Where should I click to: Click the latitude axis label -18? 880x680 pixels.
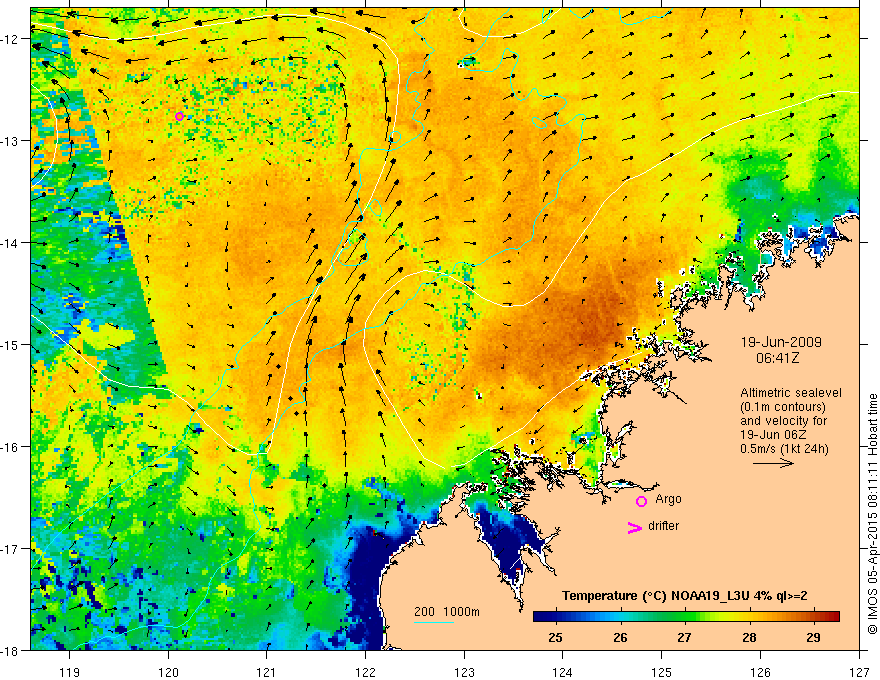10,650
